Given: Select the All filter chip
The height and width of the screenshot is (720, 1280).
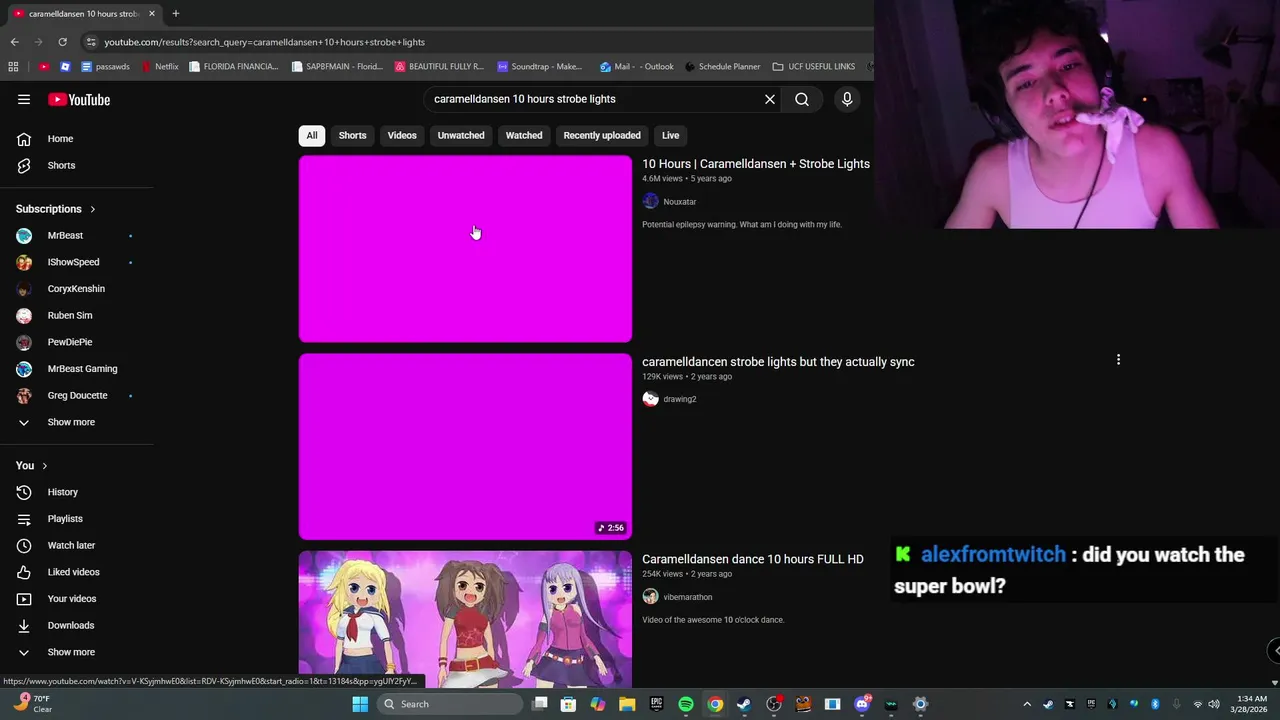Looking at the screenshot, I should point(312,135).
